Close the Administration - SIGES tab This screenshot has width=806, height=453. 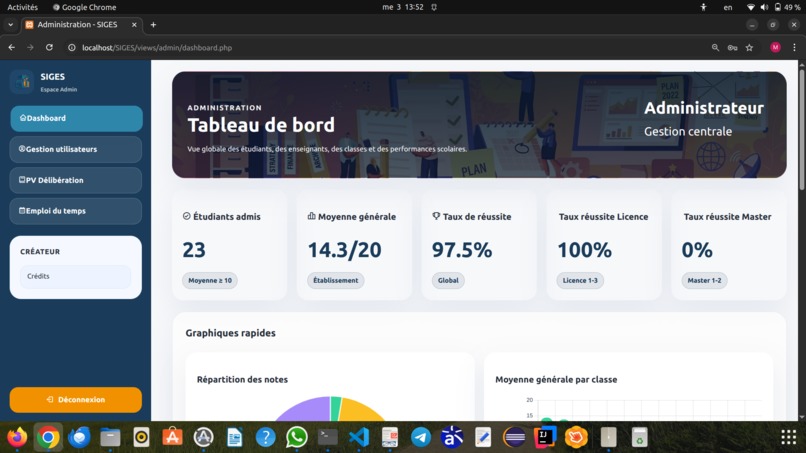134,25
